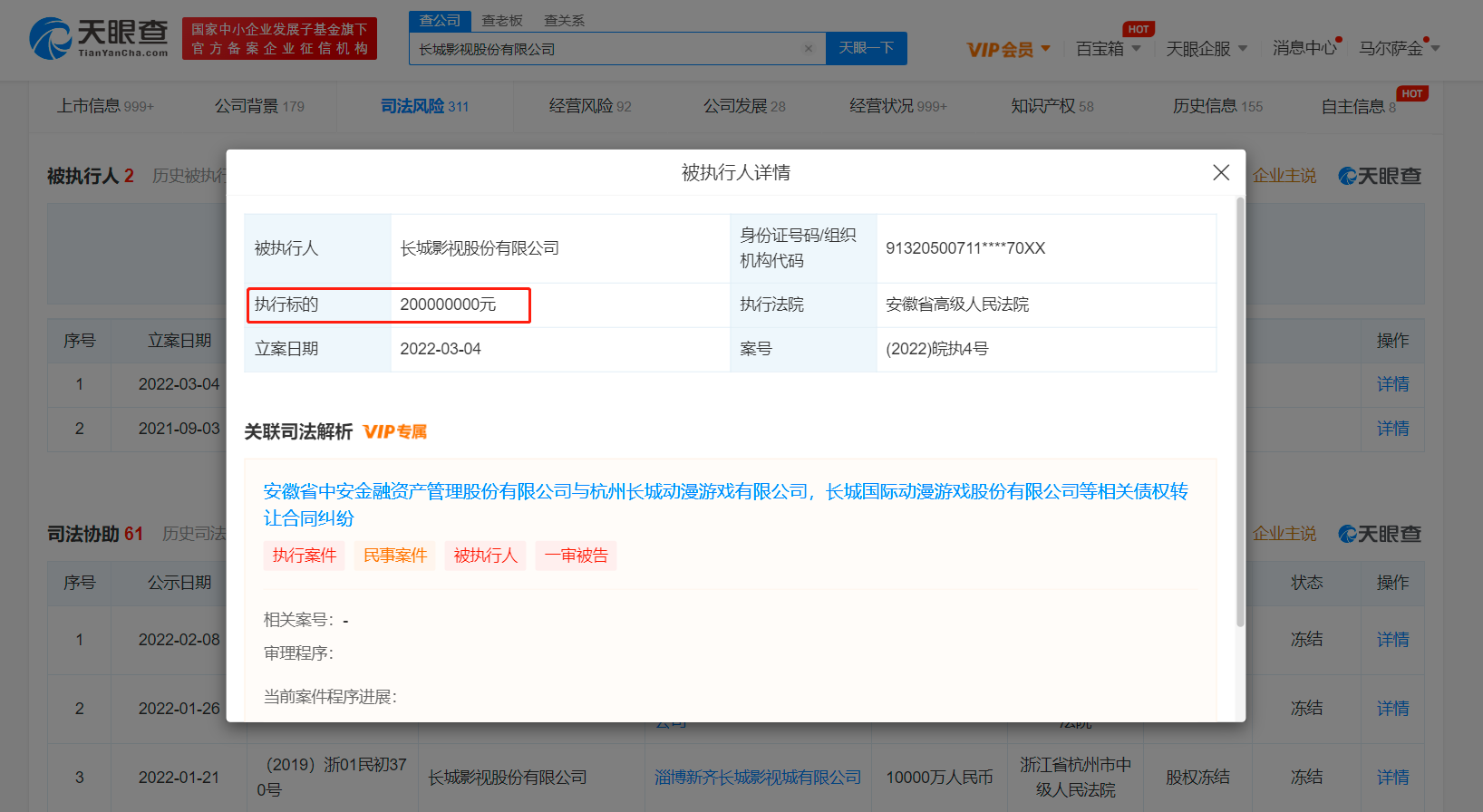
Task: Open 详情 for the 2022-02-08 judicial assistance row
Action: [1392, 640]
